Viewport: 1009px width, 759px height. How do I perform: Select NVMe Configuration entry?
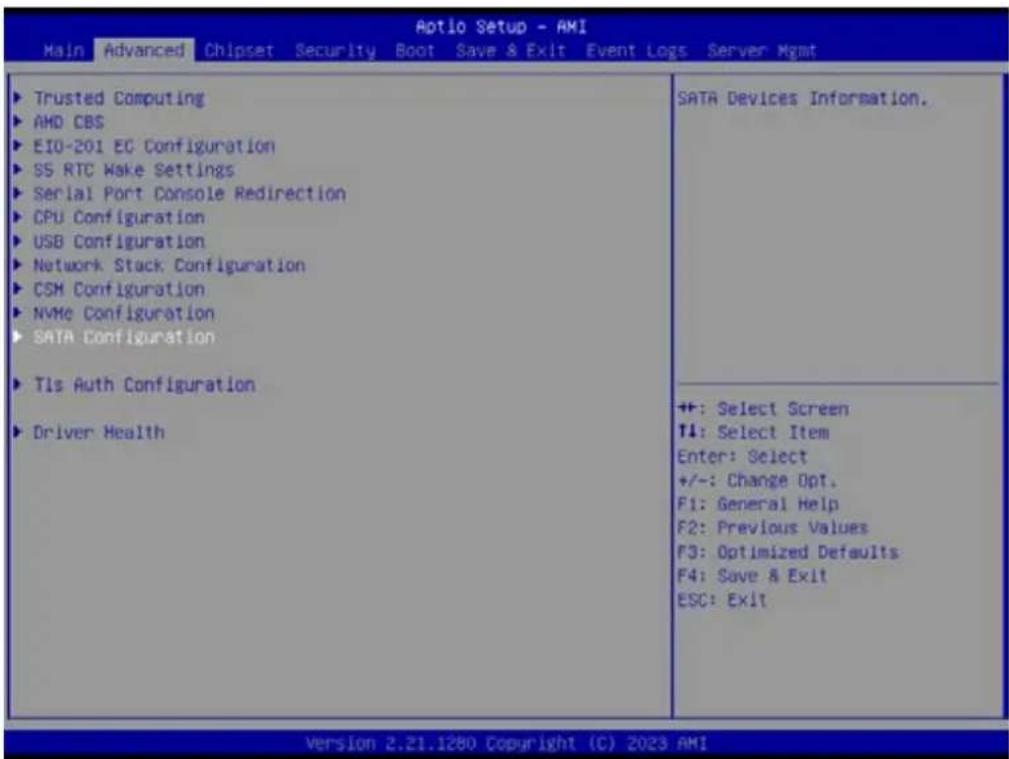tap(124, 314)
